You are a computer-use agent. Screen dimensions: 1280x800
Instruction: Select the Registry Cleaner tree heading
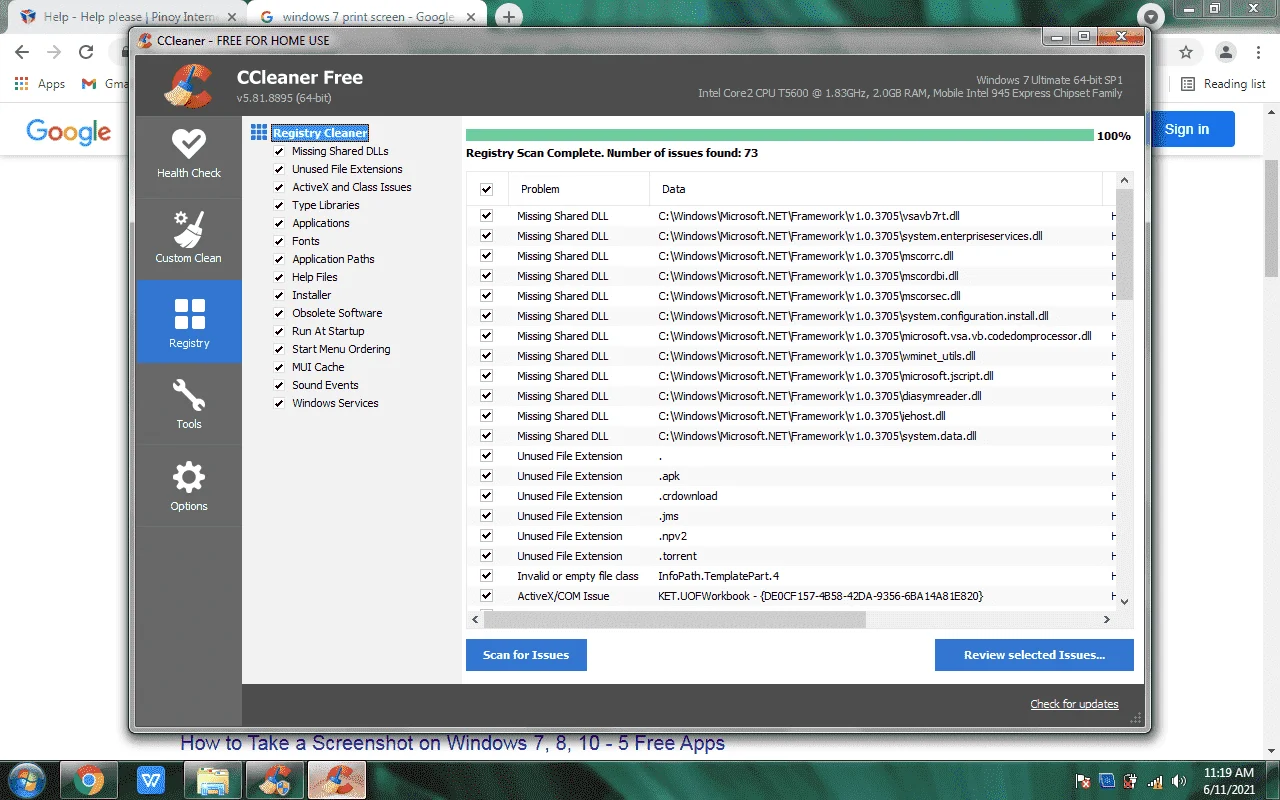click(320, 133)
